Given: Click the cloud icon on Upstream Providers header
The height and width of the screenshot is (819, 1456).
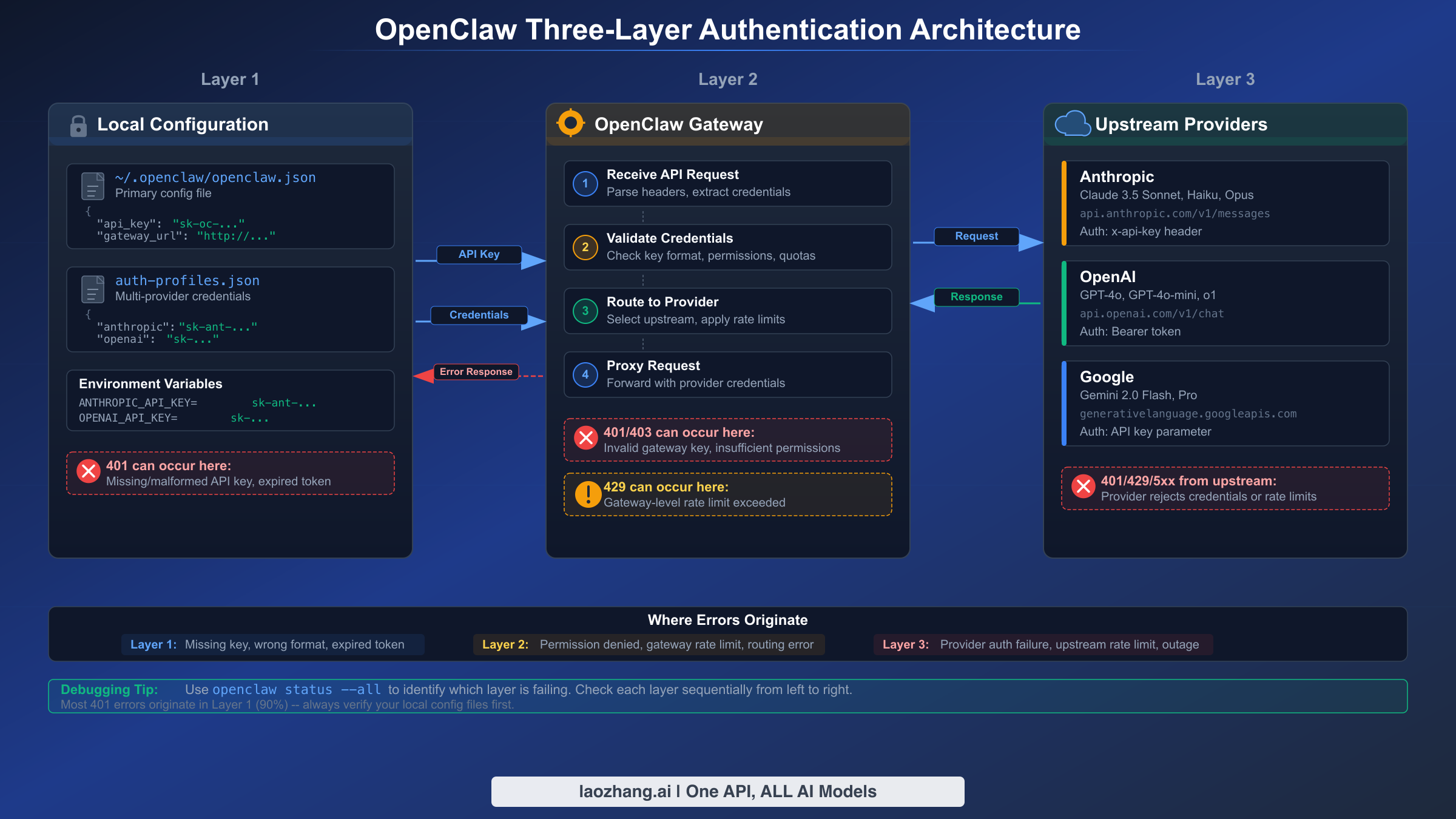Looking at the screenshot, I should (1073, 123).
